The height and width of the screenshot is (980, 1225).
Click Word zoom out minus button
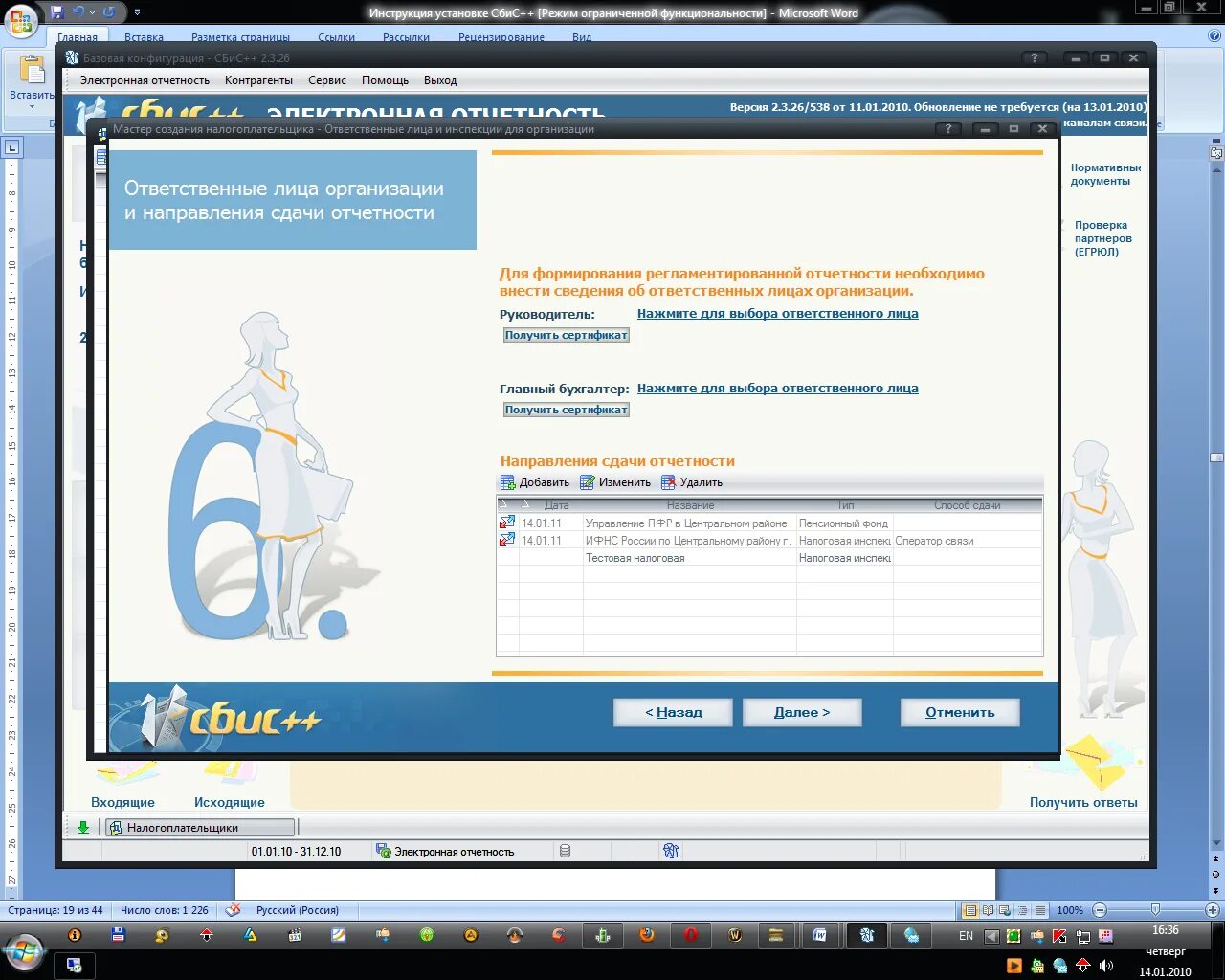[x=1100, y=910]
